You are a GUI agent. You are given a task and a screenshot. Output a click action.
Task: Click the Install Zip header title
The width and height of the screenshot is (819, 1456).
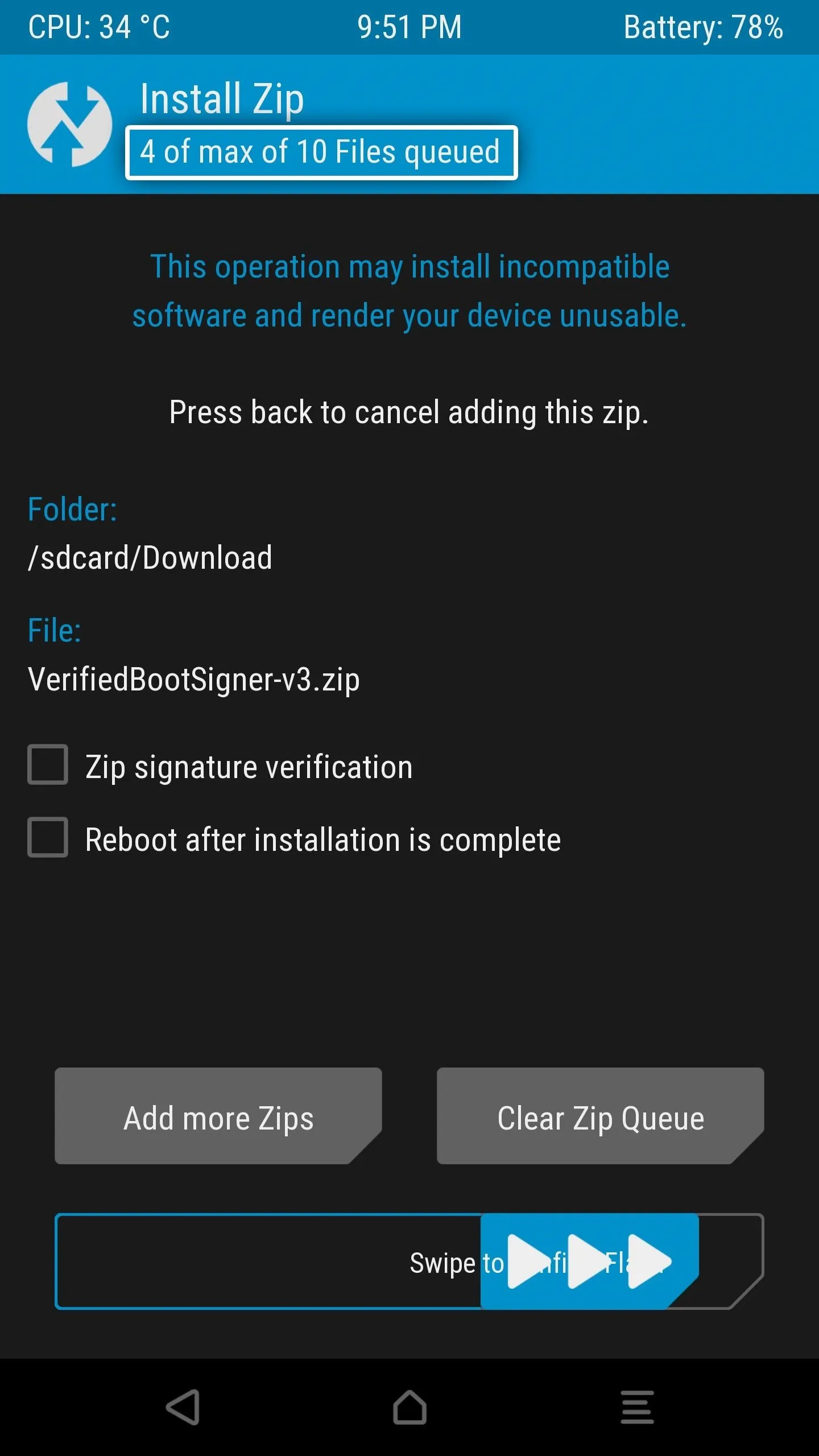coord(222,99)
